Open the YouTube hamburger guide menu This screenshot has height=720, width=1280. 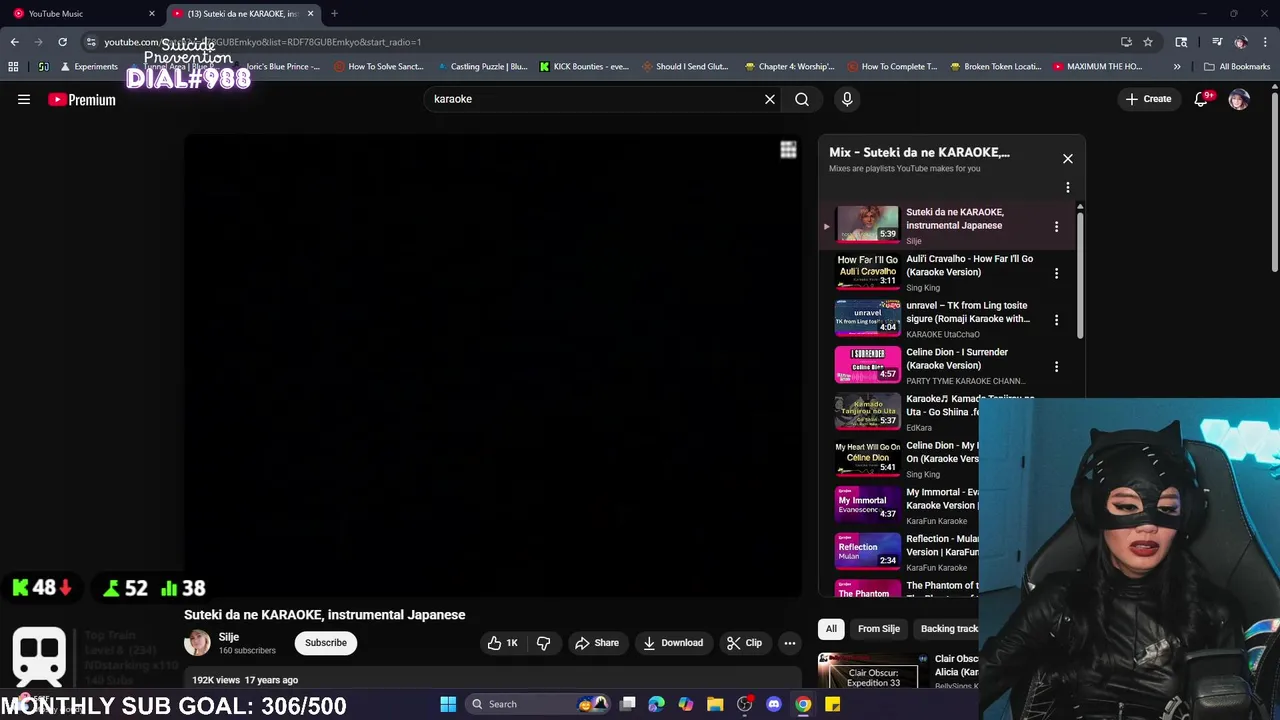pyautogui.click(x=24, y=99)
